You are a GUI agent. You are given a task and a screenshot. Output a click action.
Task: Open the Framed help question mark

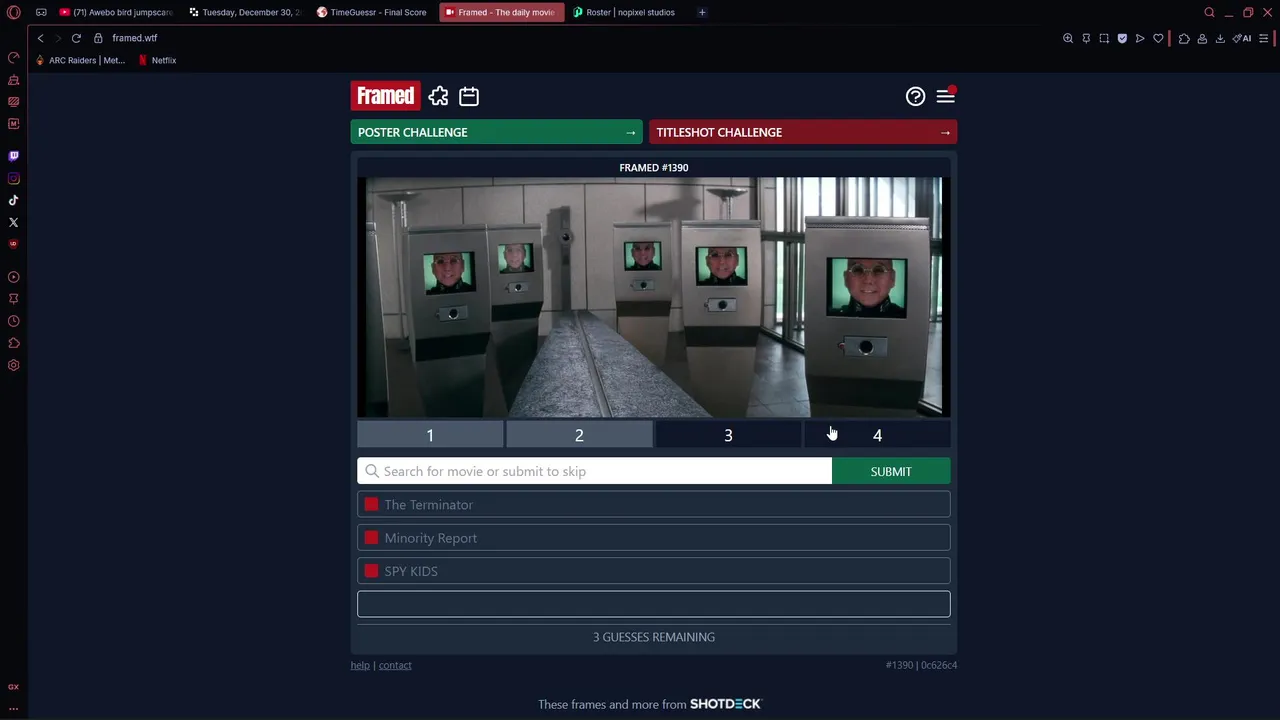point(915,96)
